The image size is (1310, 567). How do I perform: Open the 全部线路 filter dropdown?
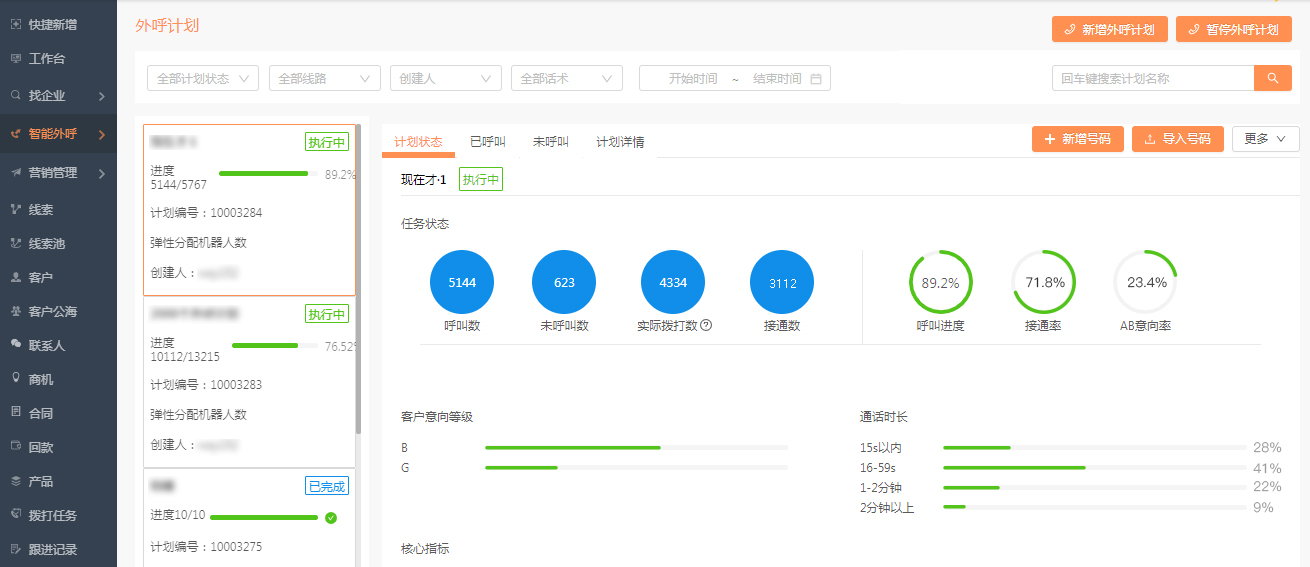(x=325, y=78)
